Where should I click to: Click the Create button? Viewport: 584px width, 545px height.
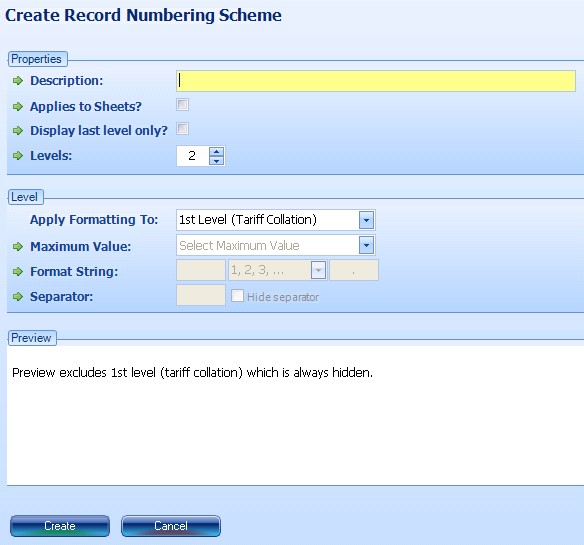click(60, 526)
